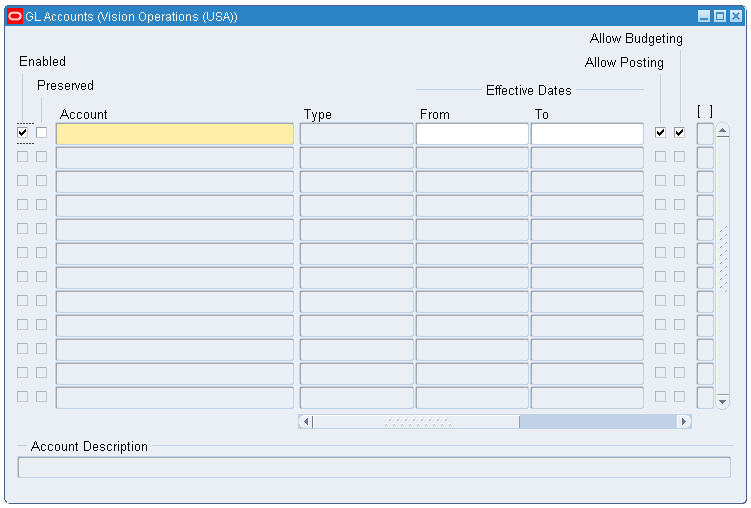Check the Preserved checkbox in first row
This screenshot has height=508, width=751.
tap(42, 133)
